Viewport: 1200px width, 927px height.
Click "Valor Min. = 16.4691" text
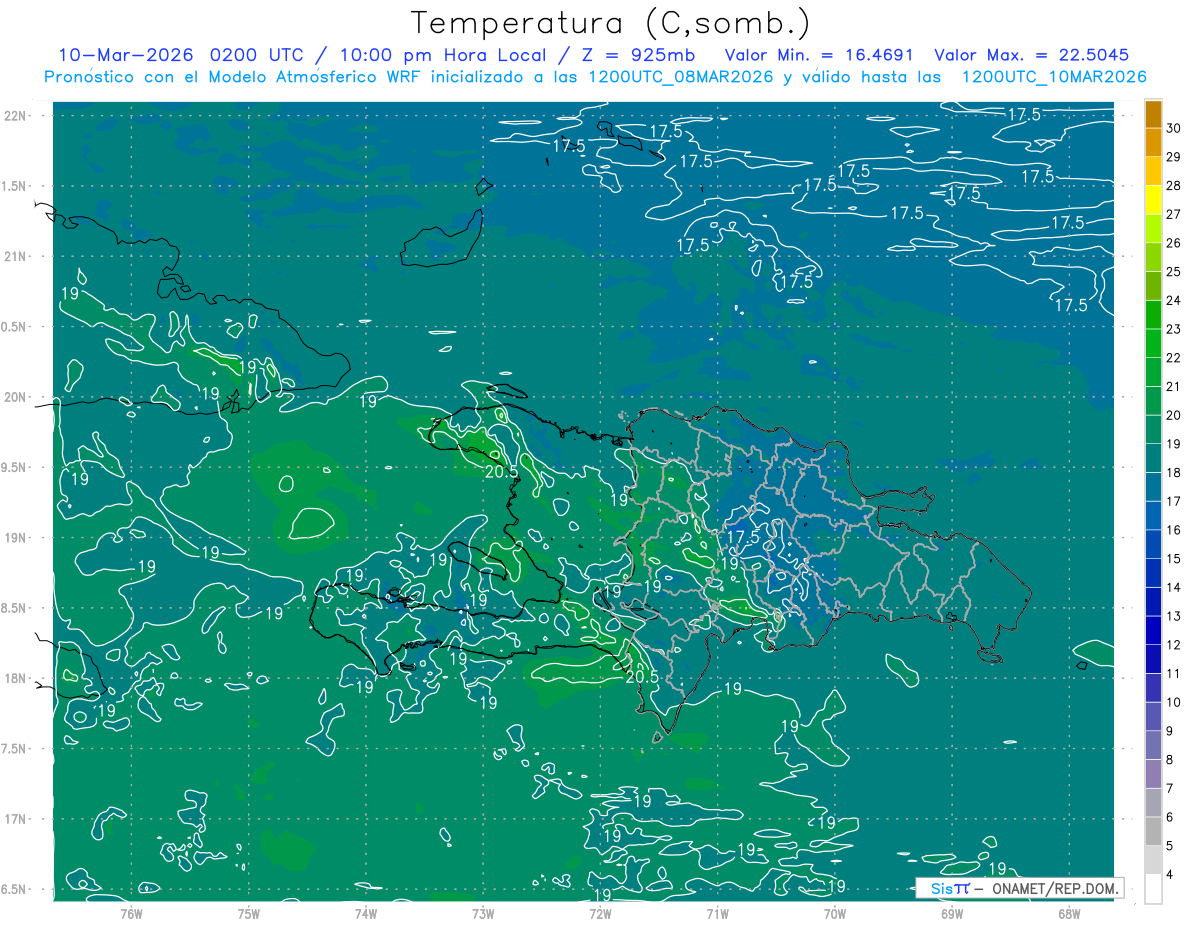click(x=819, y=55)
